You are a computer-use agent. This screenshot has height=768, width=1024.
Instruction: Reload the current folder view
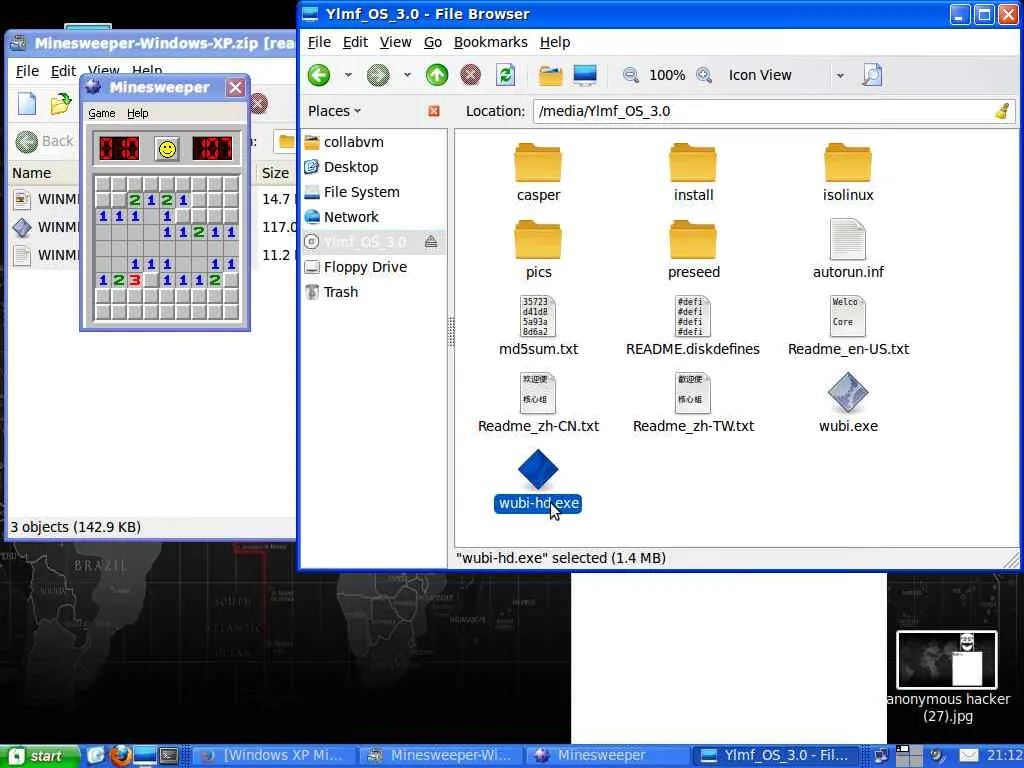tap(505, 75)
